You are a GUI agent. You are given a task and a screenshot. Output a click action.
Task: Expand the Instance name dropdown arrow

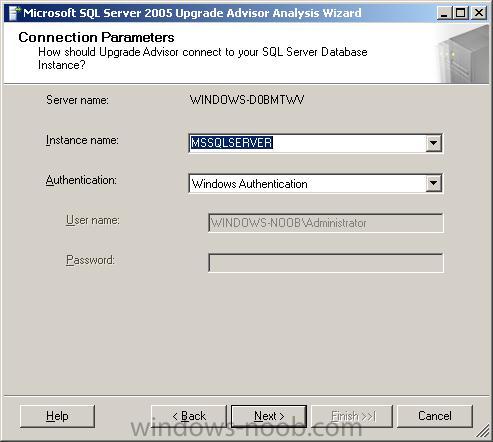tap(433, 143)
